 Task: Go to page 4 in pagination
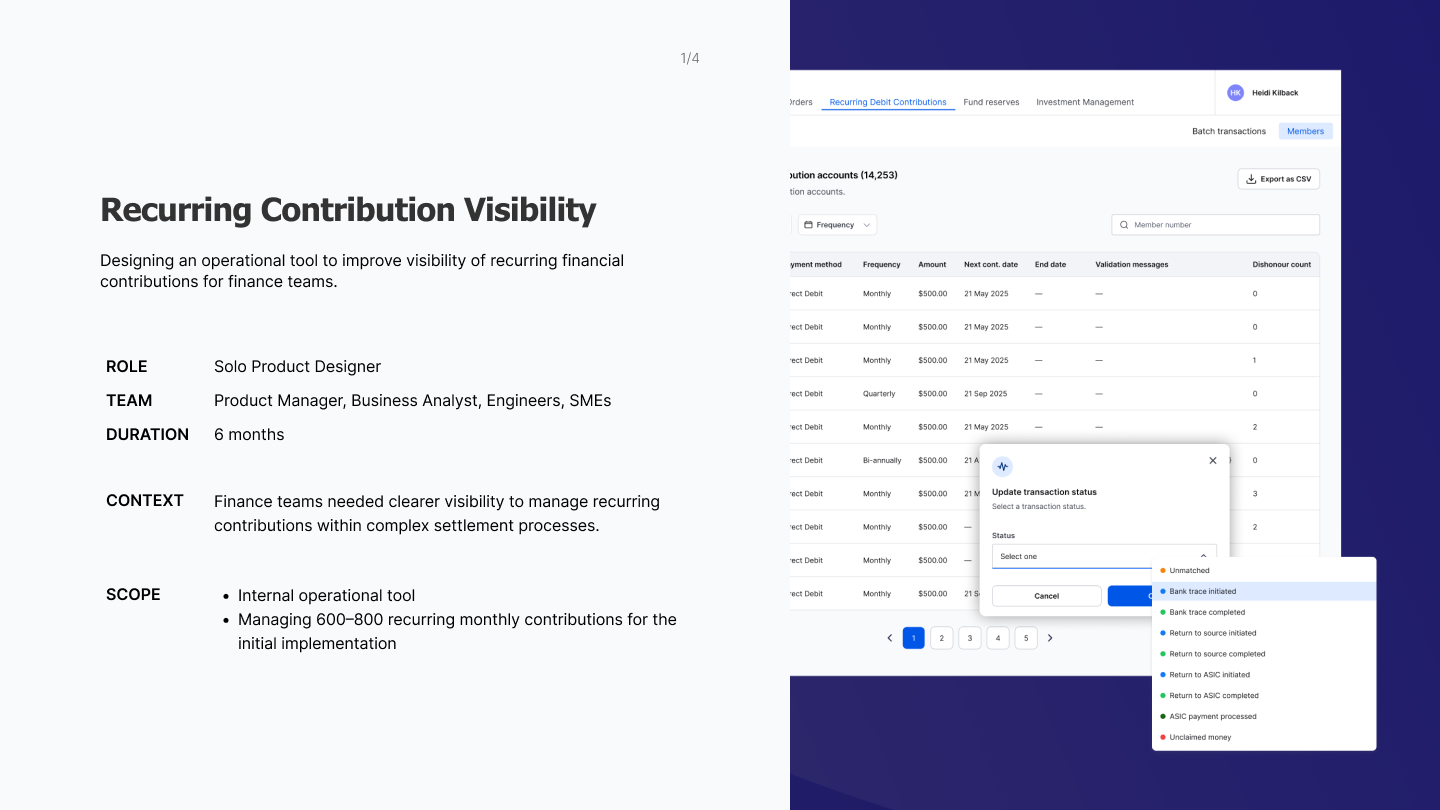pos(998,638)
